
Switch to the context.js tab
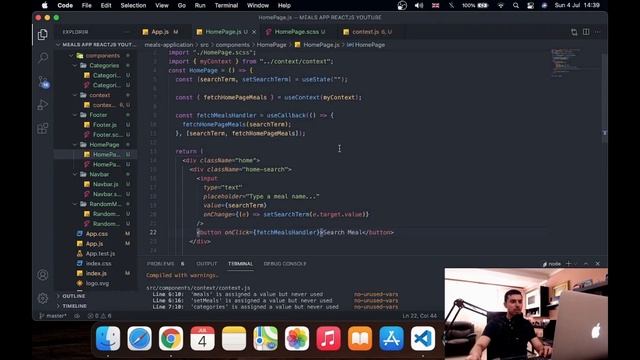click(372, 32)
